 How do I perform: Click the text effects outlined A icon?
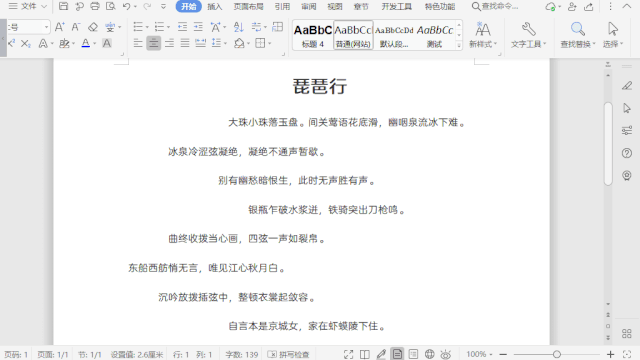(x=43, y=43)
